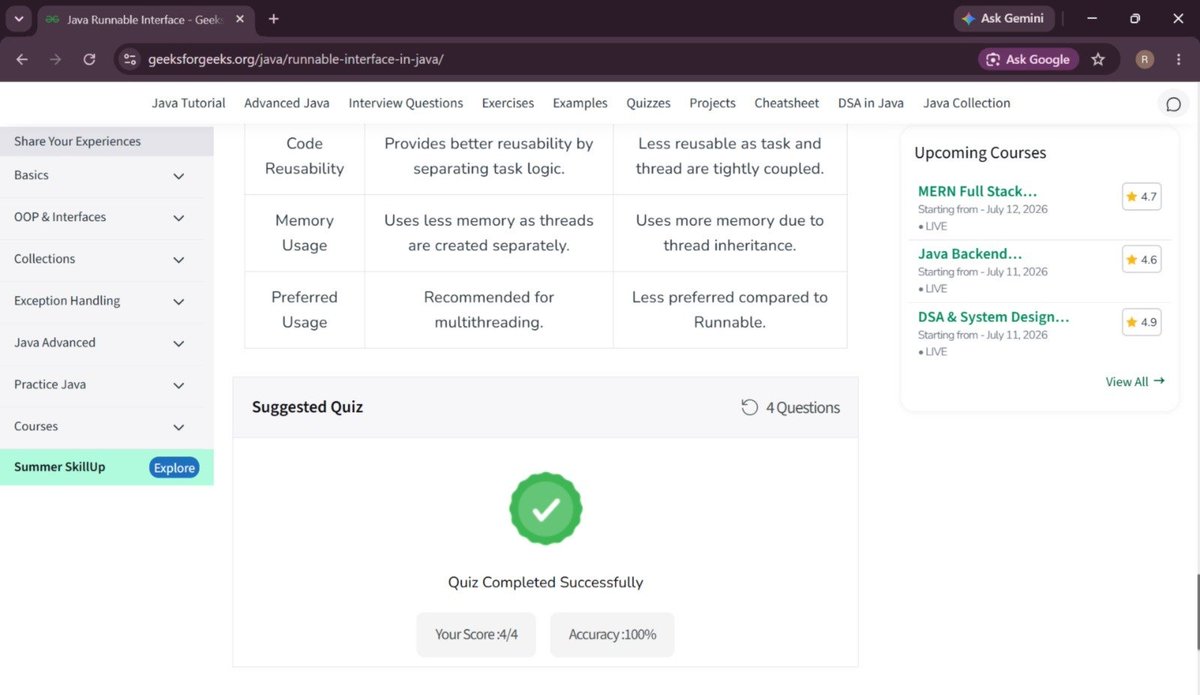
Task: Bookmark this page with star icon
Action: [1098, 59]
